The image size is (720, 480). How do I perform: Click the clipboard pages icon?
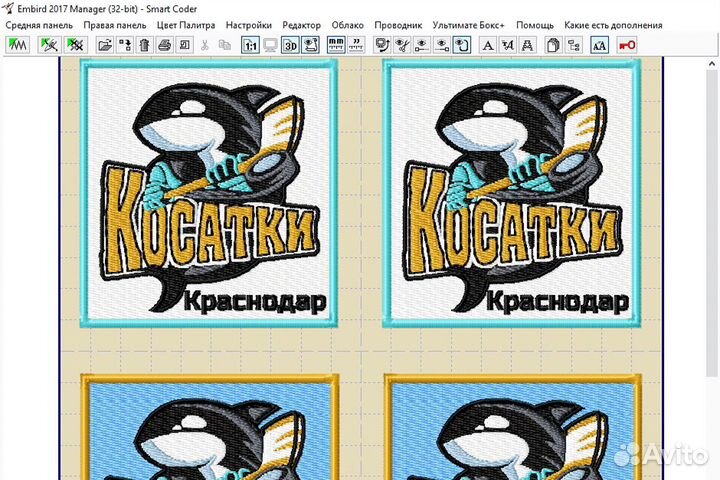click(553, 45)
